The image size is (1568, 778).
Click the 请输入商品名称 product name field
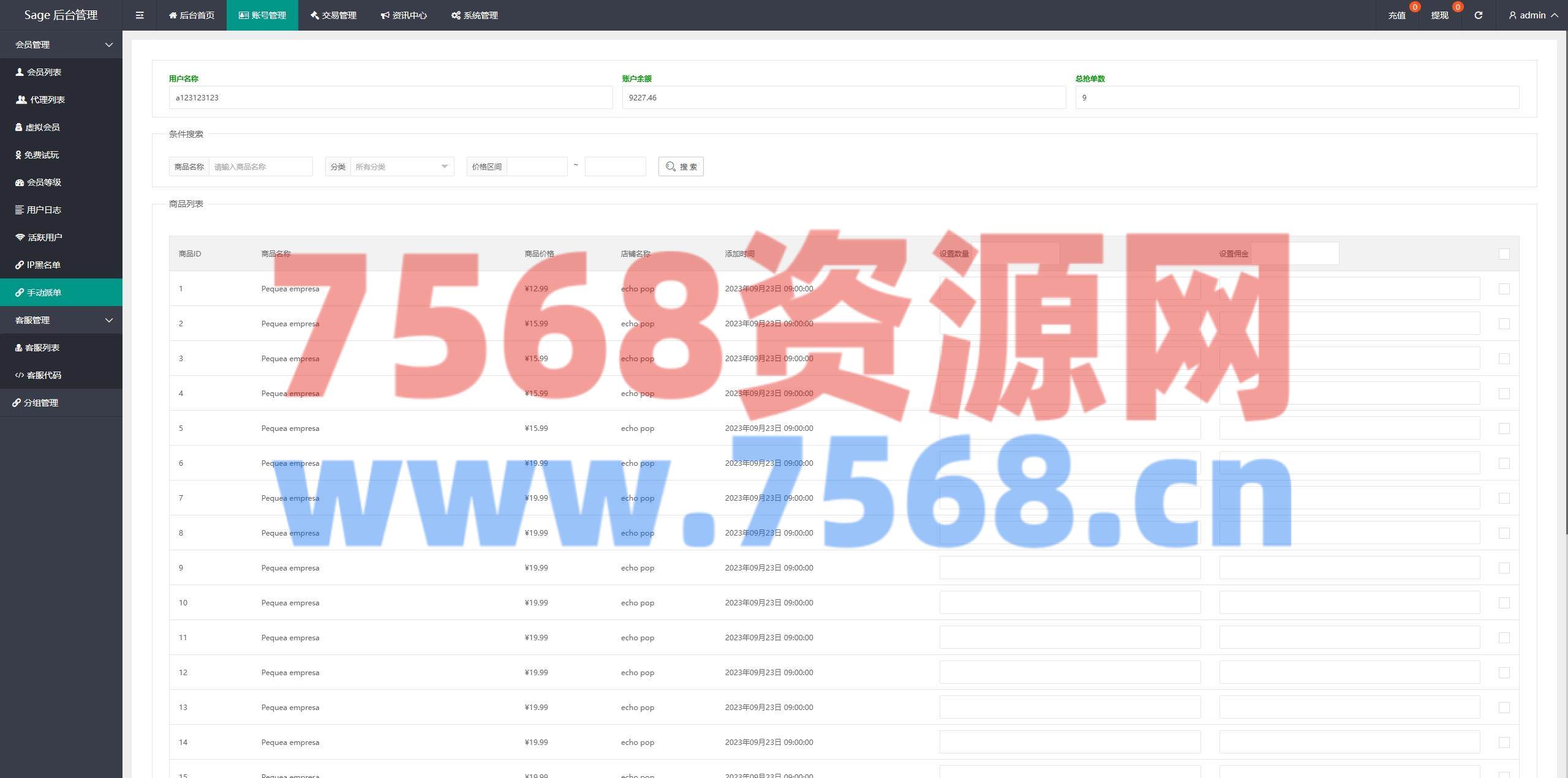coord(260,166)
